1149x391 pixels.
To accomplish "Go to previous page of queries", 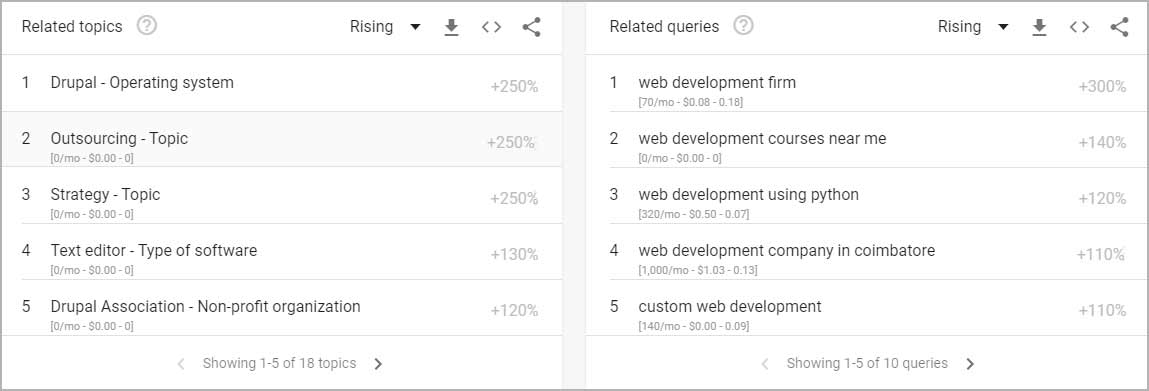I will click(x=765, y=364).
